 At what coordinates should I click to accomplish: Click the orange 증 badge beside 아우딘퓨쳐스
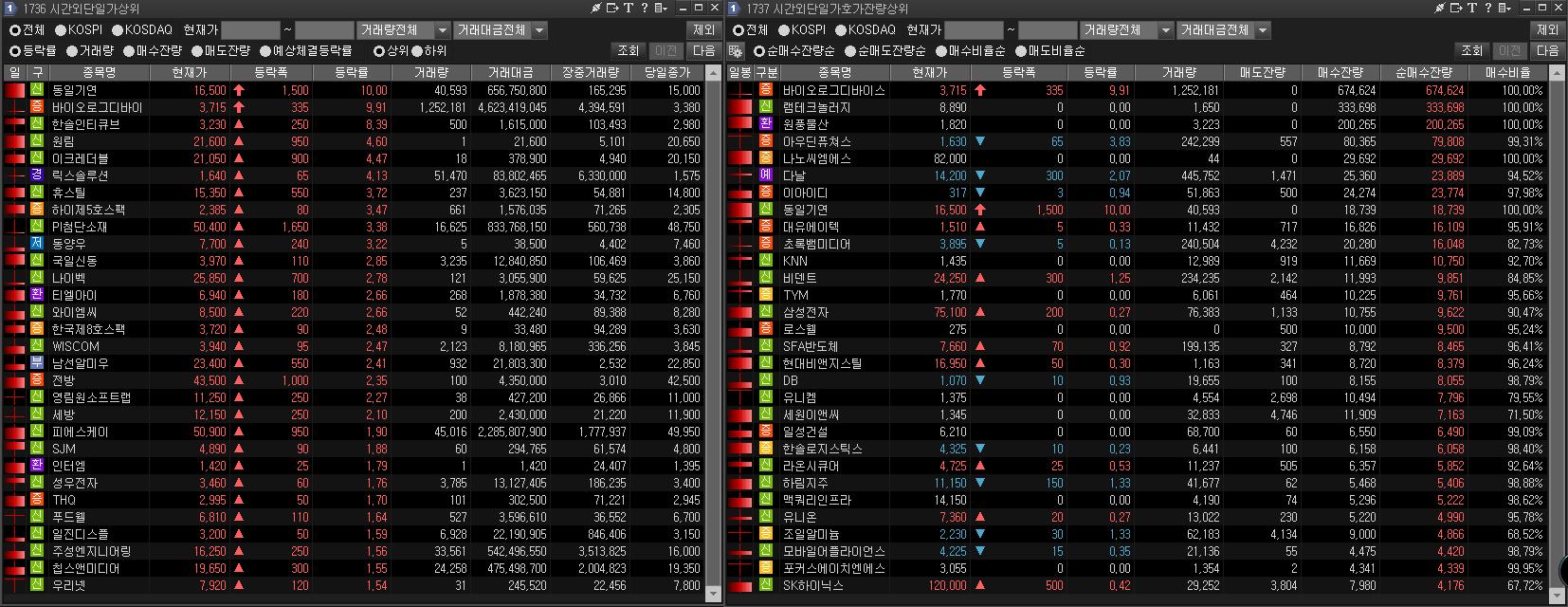[x=766, y=140]
